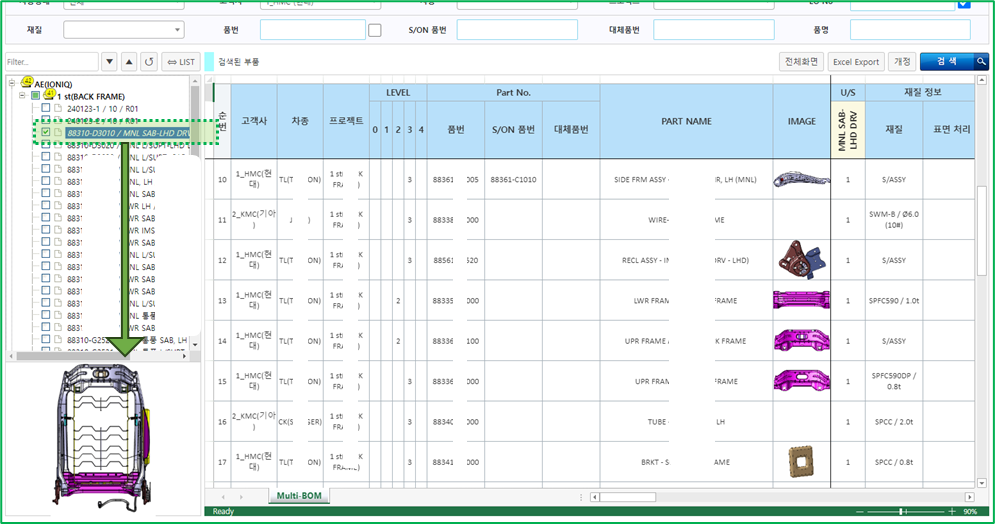Click the up-arrow icon in tree toolbar
Screen dimensions: 995x524
point(129,62)
